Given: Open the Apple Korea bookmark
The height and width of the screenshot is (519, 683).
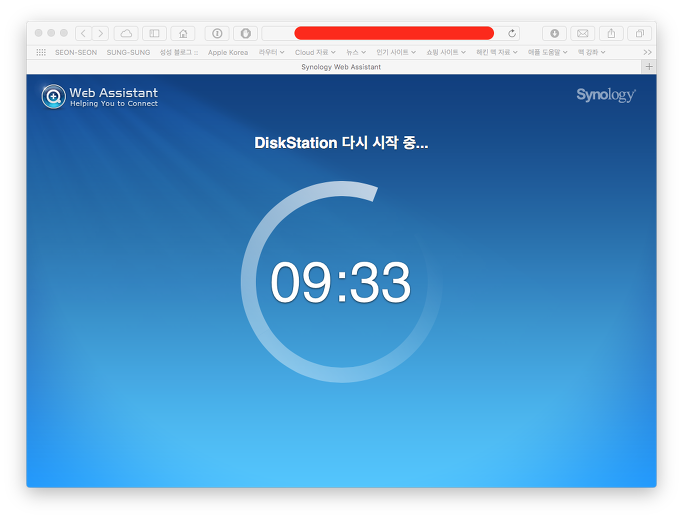Looking at the screenshot, I should click(228, 52).
